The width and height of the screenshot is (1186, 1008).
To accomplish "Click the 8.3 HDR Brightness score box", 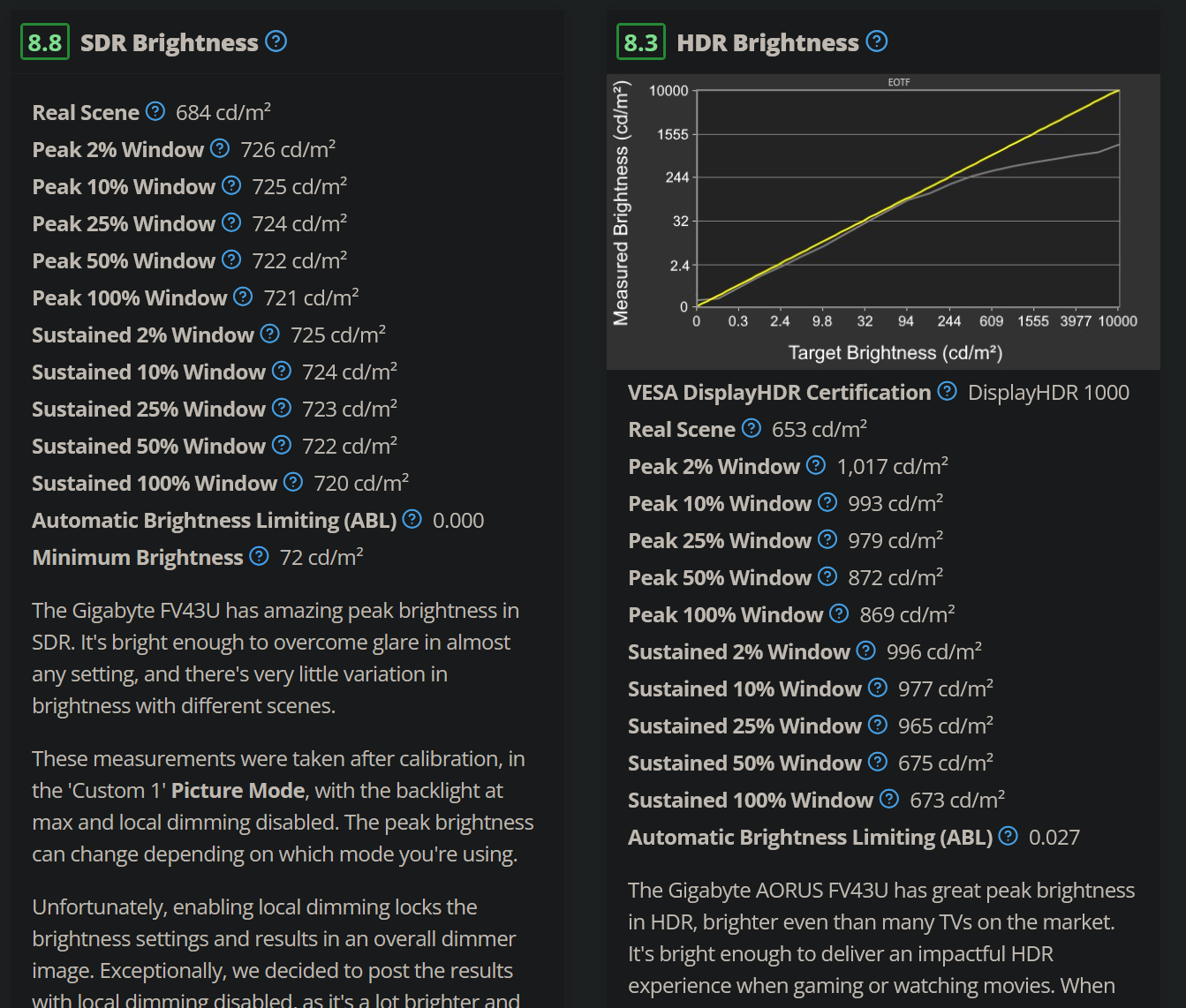I will [x=641, y=42].
